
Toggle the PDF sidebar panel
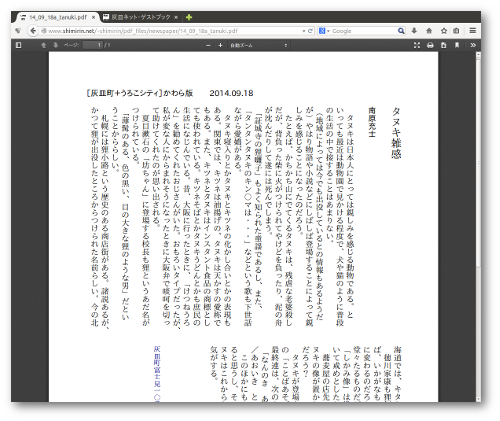tap(19, 45)
